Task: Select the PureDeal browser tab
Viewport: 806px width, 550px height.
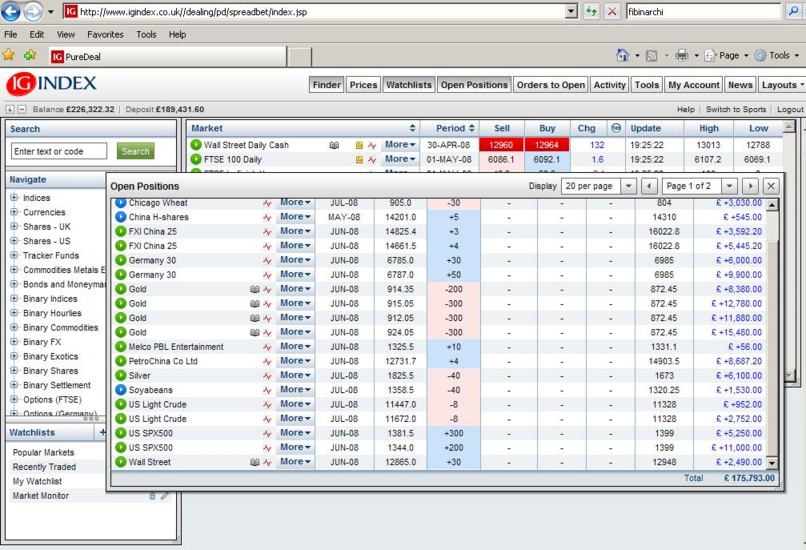Action: 167,57
